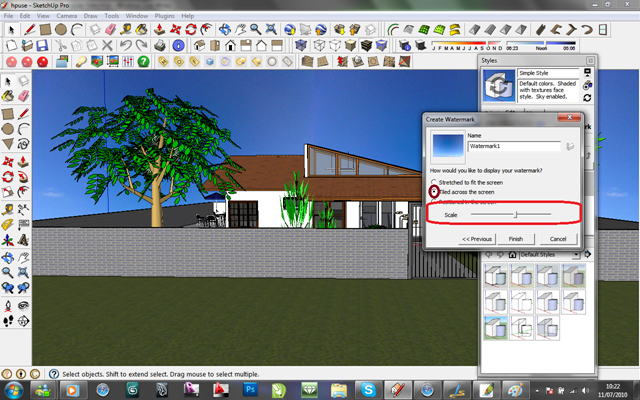The height and width of the screenshot is (400, 640).
Task: Click the Get Current View Google Earth icon
Action: (x=290, y=30)
